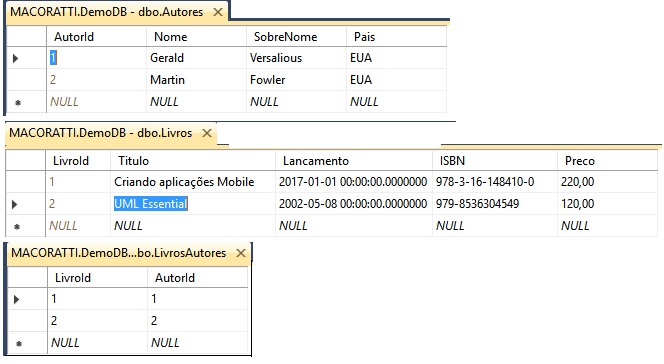Select the Gerald row marker in Autores
This screenshot has height=364, width=664.
click(x=26, y=58)
